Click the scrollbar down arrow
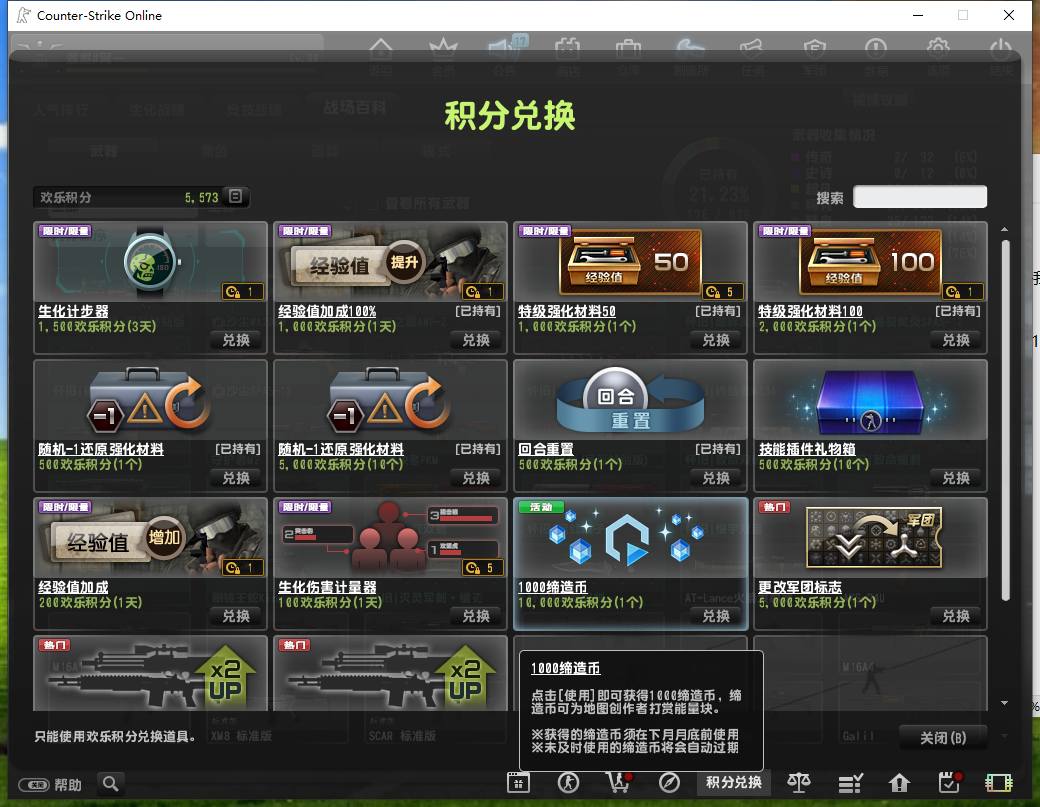 pos(1004,703)
